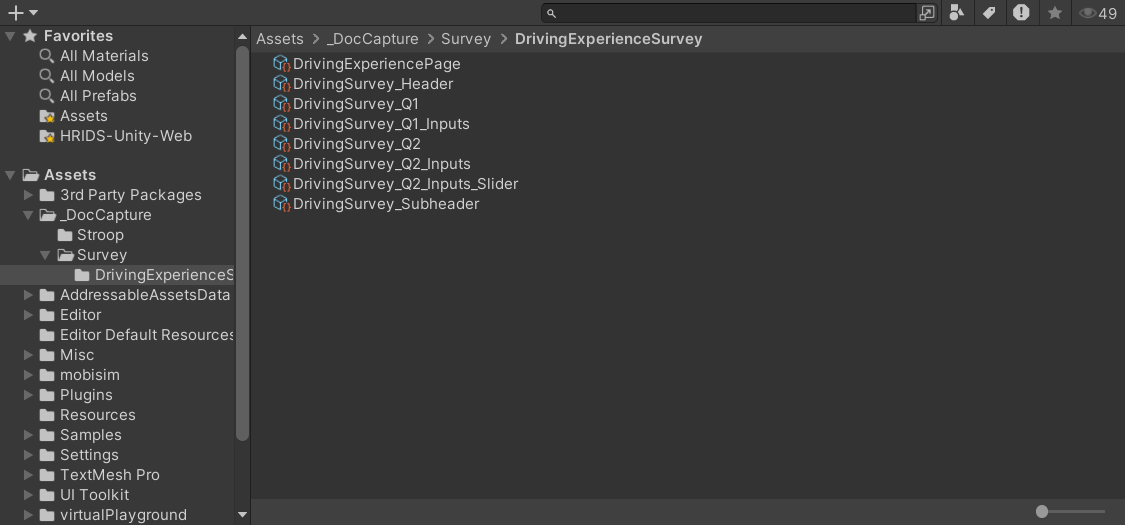
Task: Click the project search input field
Action: [729, 13]
